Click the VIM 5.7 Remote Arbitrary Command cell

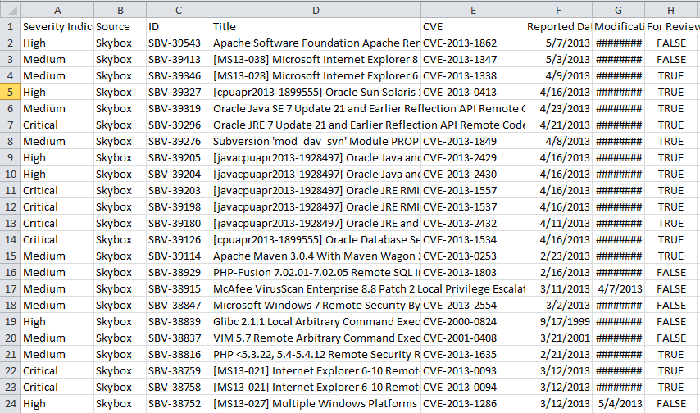point(316,338)
